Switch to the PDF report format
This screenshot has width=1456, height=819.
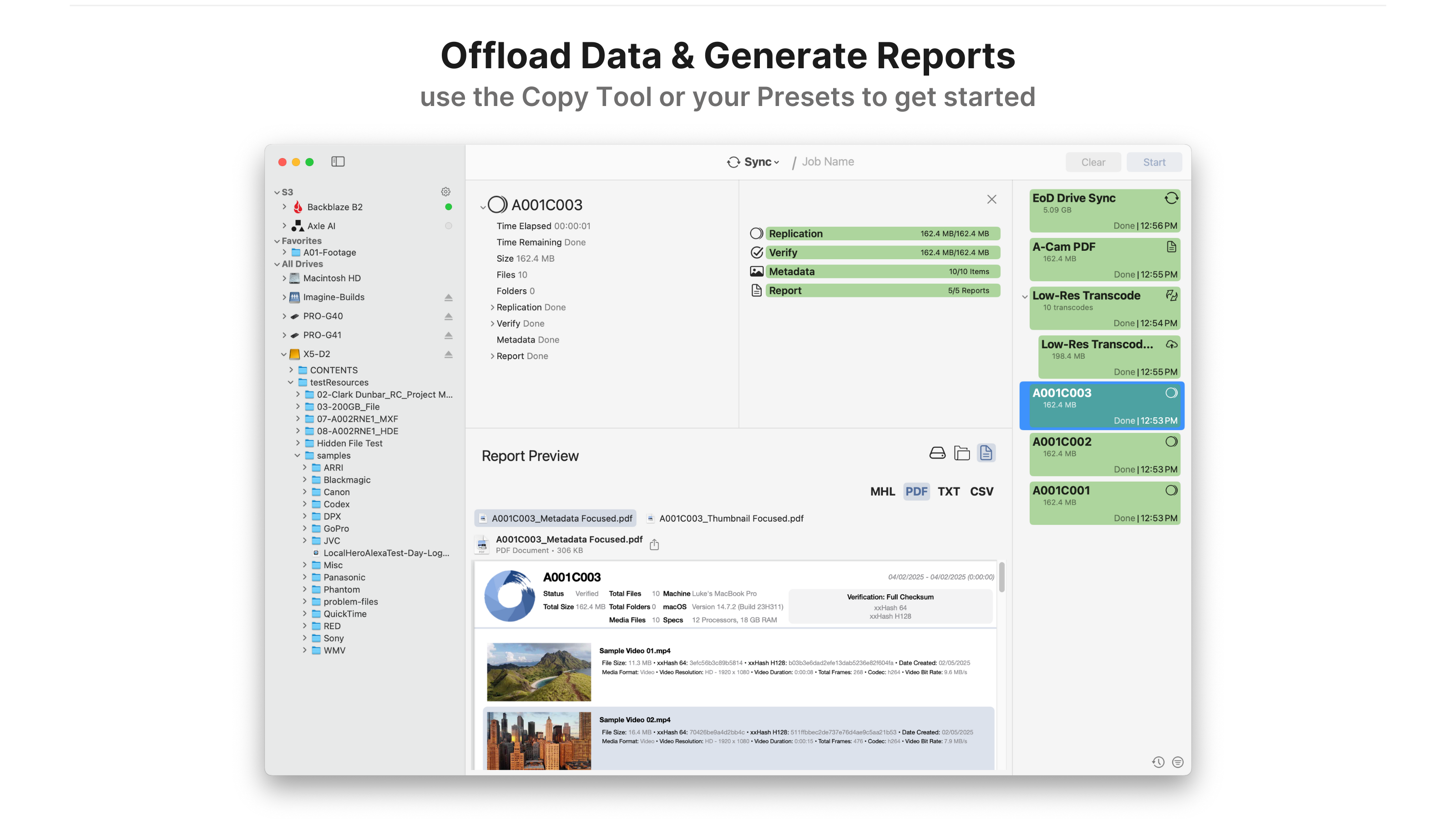915,491
